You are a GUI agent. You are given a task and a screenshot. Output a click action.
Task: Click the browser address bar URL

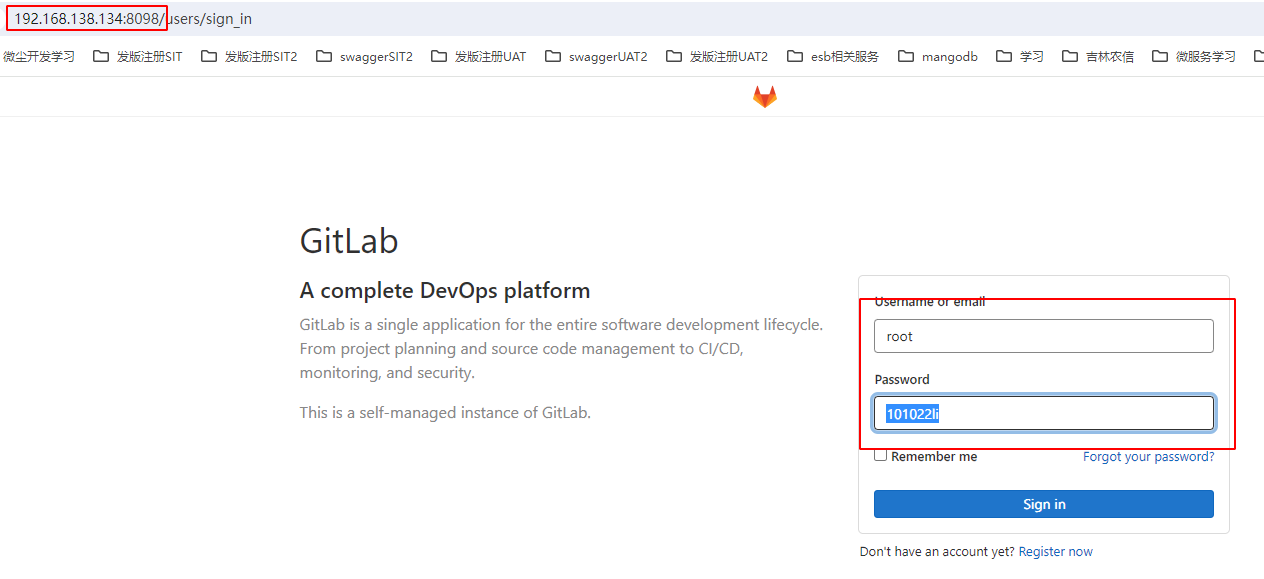[x=133, y=19]
